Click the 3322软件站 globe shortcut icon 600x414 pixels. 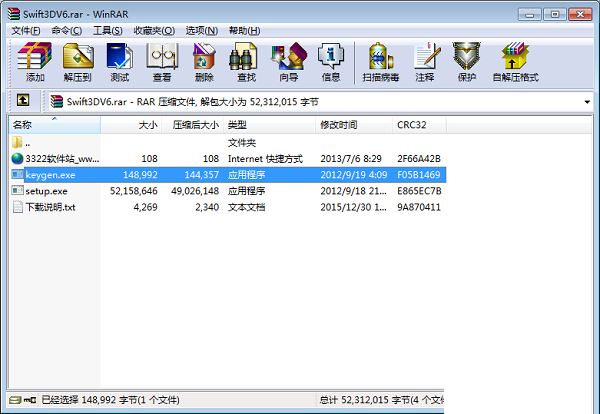17,158
